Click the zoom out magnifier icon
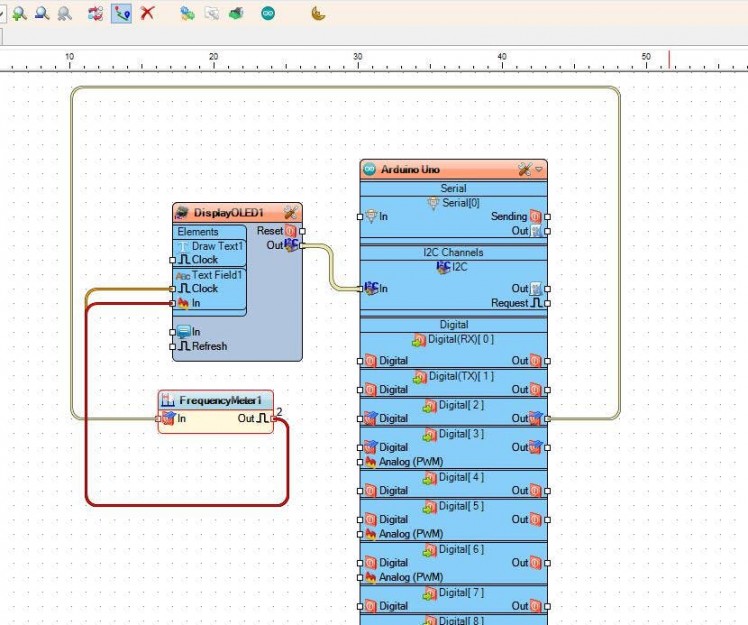Screen dimensions: 748x625 pyautogui.click(x=41, y=14)
